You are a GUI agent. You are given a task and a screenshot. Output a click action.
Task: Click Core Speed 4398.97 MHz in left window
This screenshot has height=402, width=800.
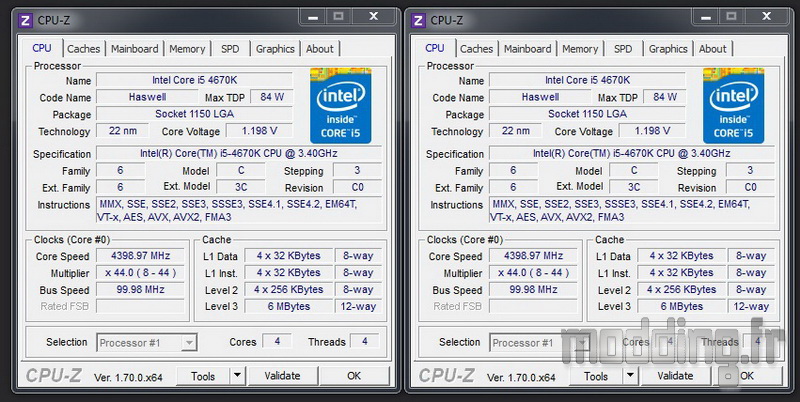[x=140, y=256]
